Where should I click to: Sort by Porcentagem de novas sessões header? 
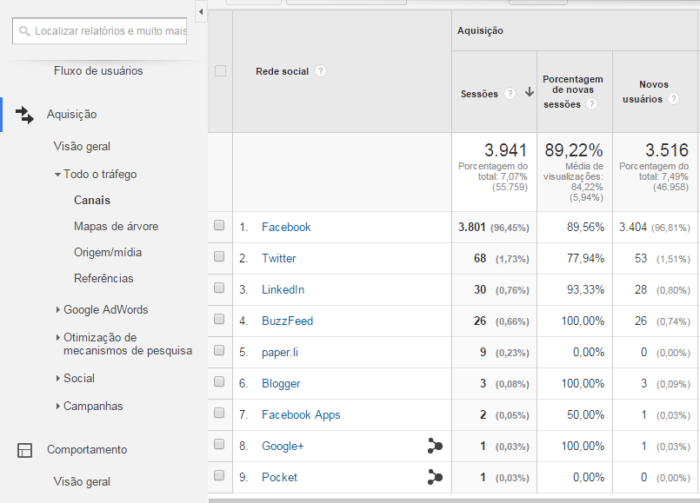[573, 91]
